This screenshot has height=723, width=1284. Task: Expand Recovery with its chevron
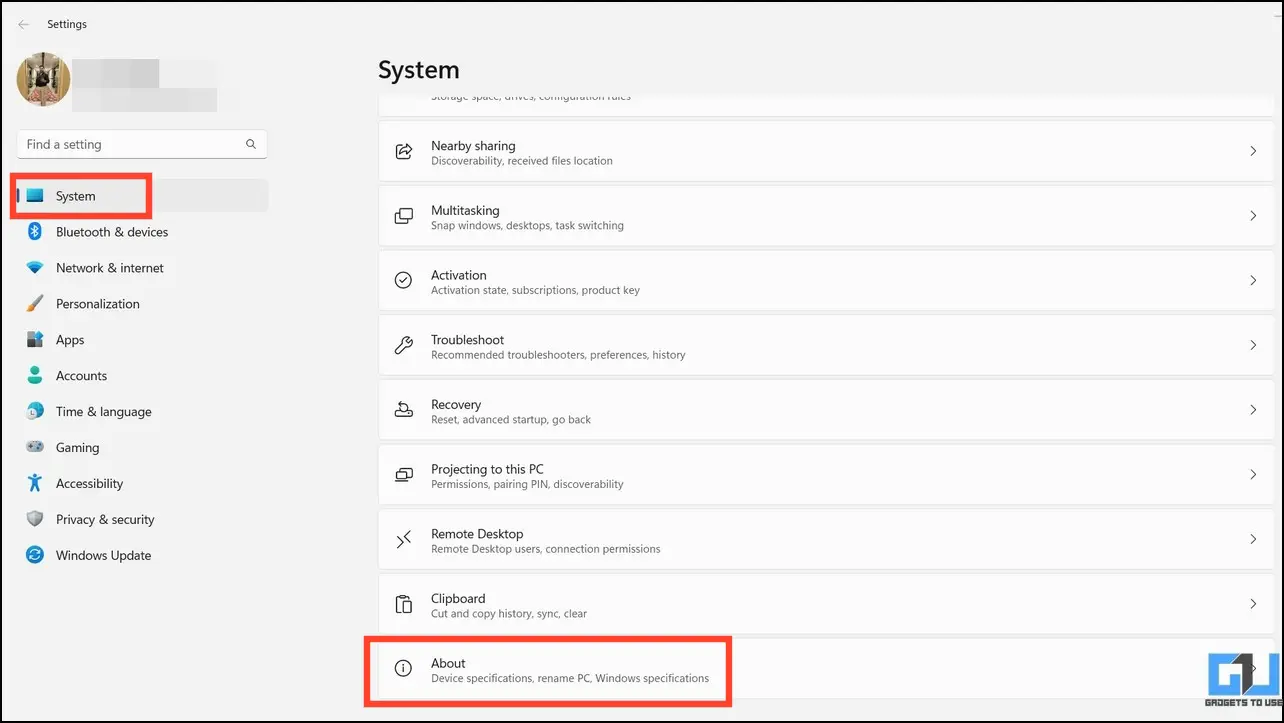(1253, 410)
